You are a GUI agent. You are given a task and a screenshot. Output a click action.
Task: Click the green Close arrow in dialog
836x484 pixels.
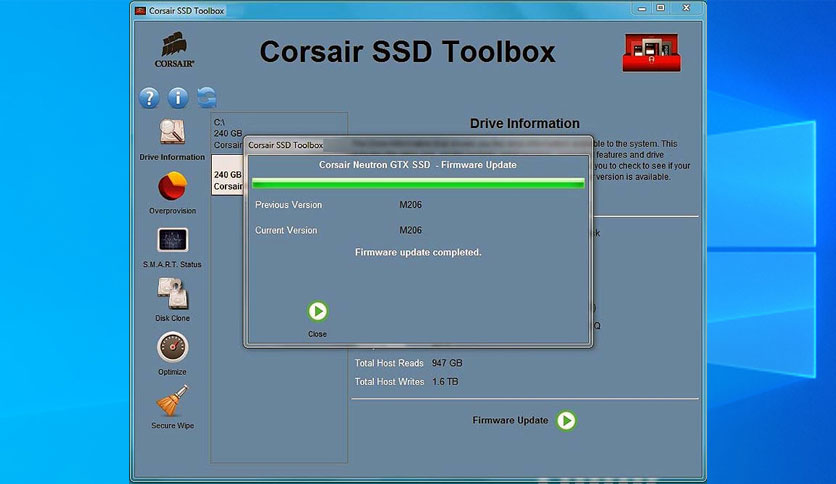(318, 311)
